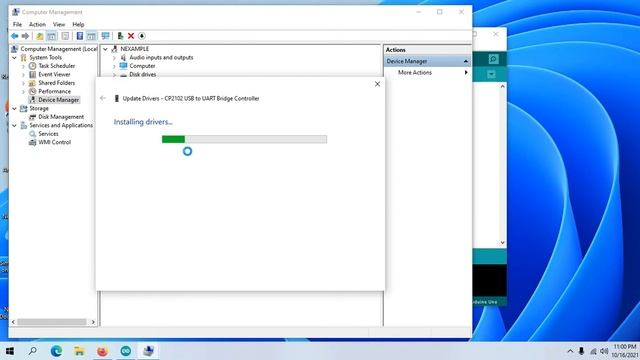
Task: Collapse the System Tools tree node
Action: (x=15, y=58)
